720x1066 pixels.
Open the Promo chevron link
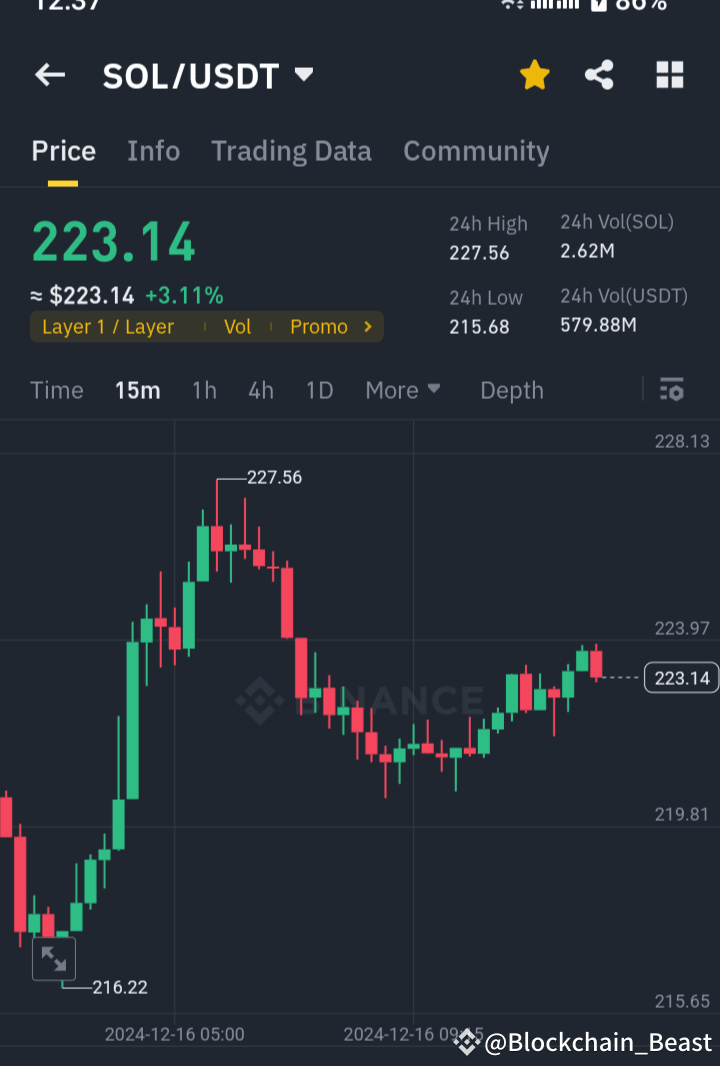point(367,326)
